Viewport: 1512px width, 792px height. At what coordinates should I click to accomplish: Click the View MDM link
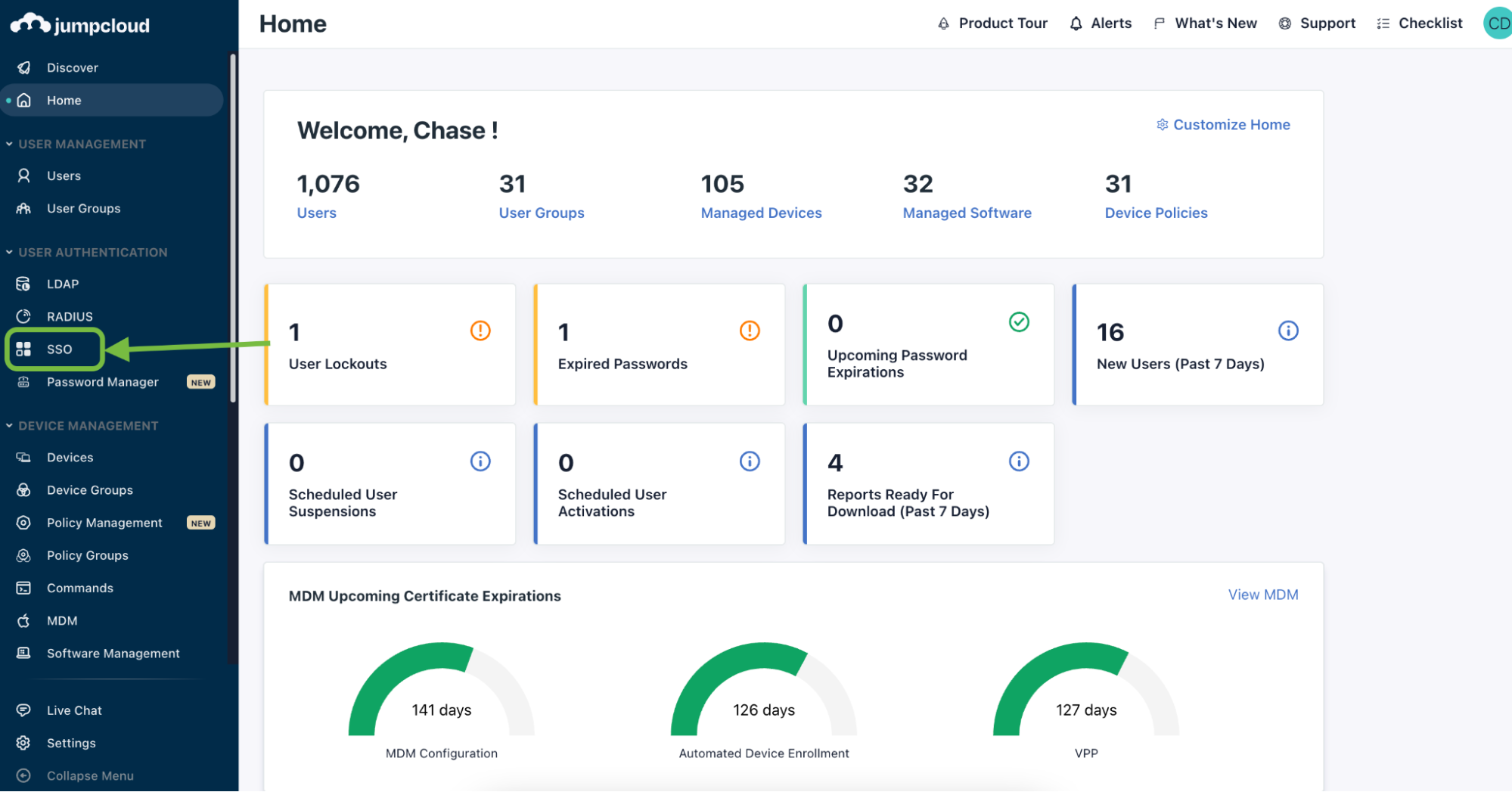(x=1263, y=595)
